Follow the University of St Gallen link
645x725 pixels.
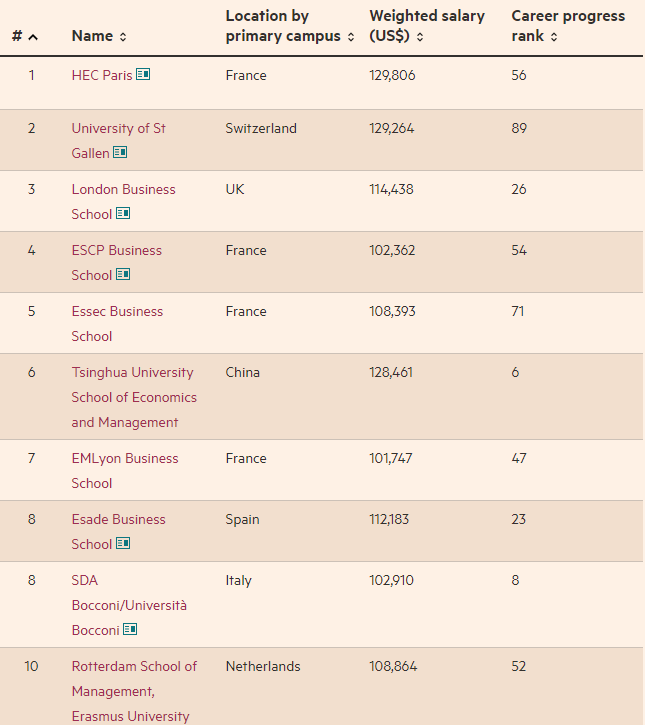(x=118, y=129)
